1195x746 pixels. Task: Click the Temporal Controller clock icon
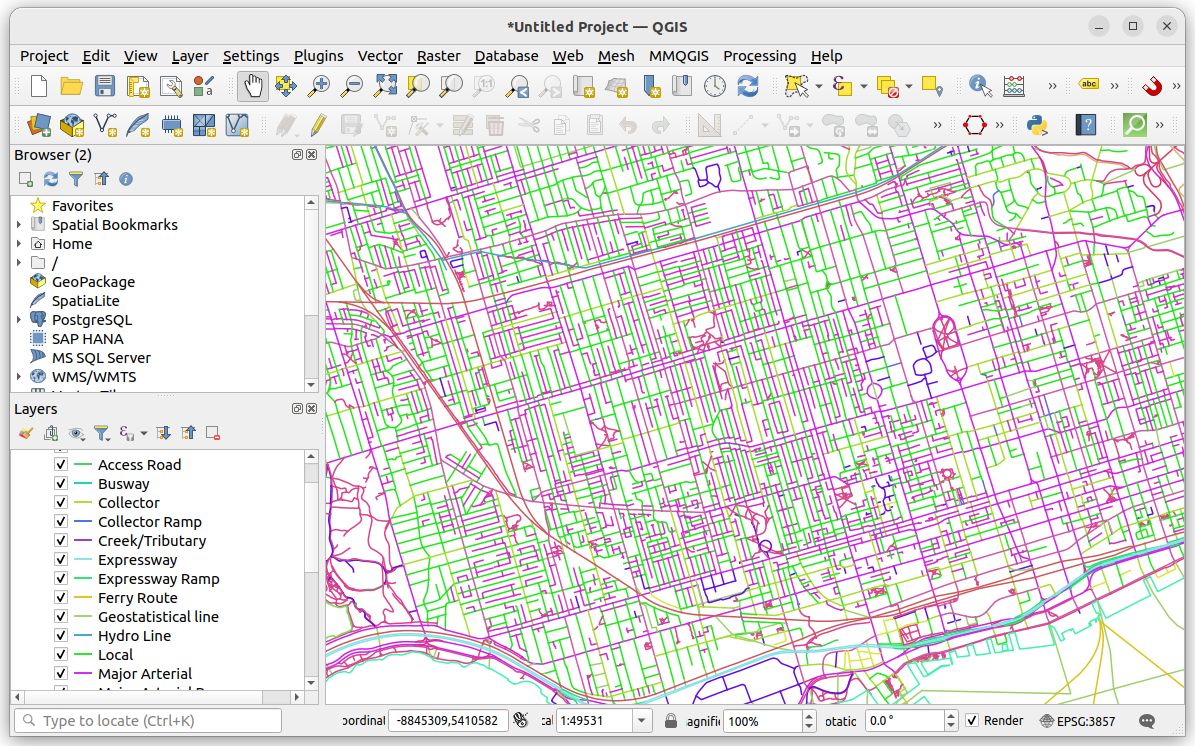click(714, 86)
